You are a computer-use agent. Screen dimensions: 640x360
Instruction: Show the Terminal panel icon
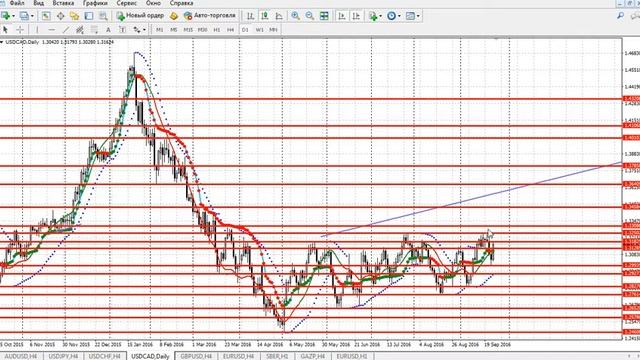click(89, 16)
